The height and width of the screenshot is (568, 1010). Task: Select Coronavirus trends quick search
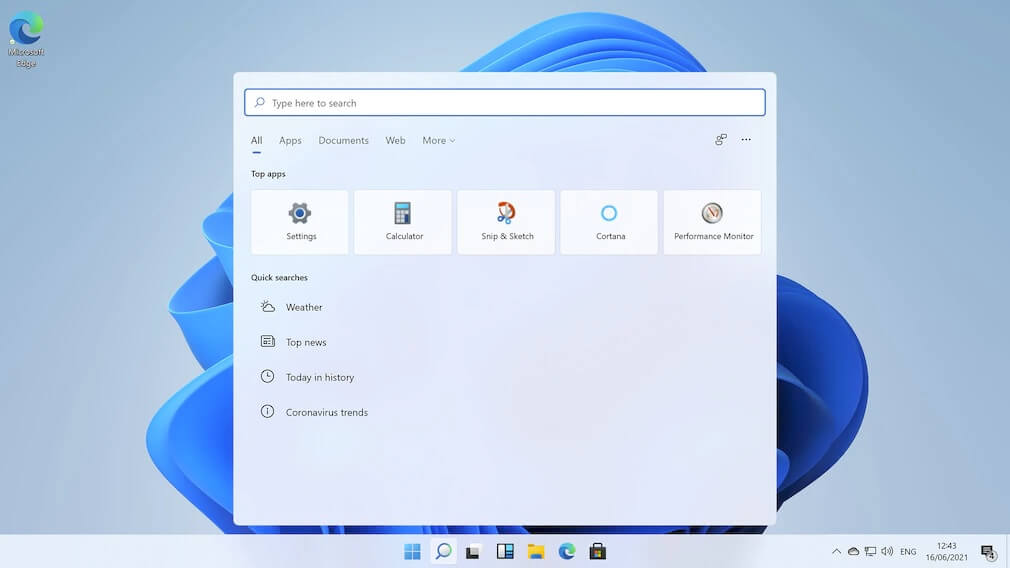click(326, 412)
